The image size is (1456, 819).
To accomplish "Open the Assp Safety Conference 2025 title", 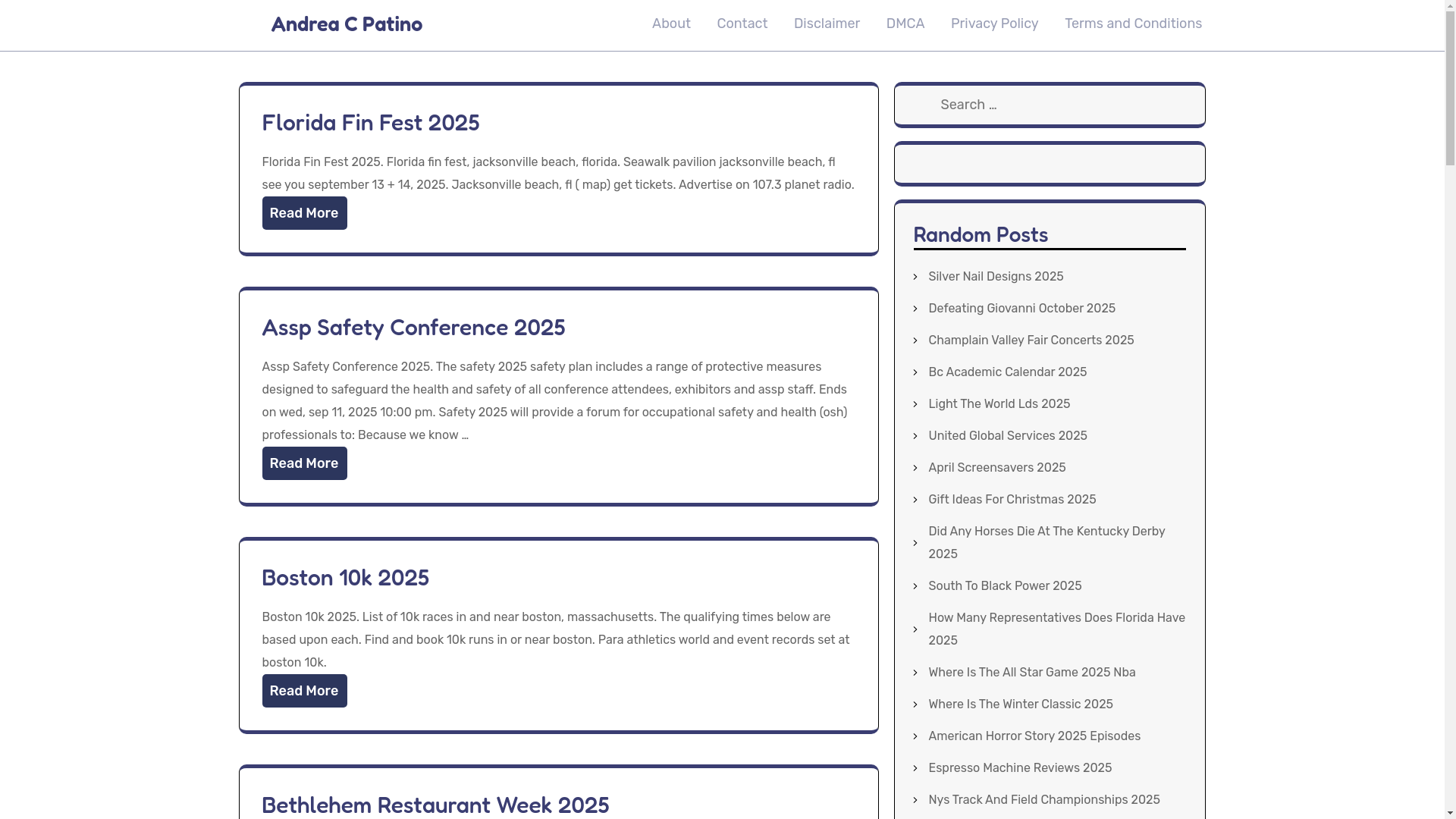I will [x=413, y=327].
